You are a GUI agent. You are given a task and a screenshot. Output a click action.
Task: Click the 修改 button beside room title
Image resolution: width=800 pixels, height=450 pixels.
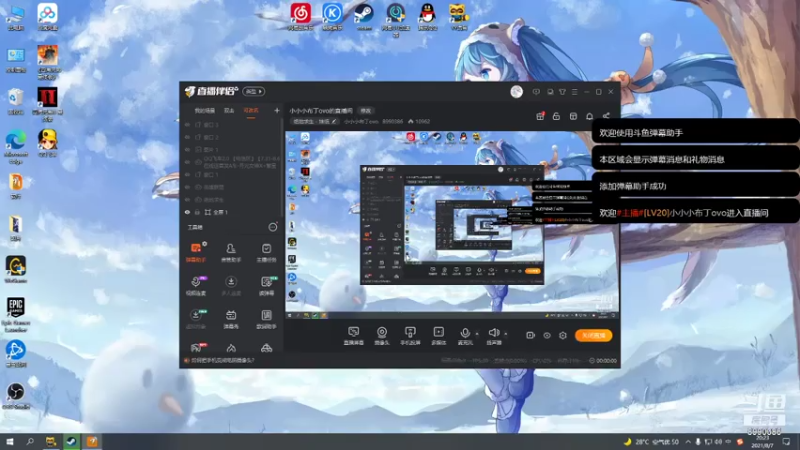point(366,111)
